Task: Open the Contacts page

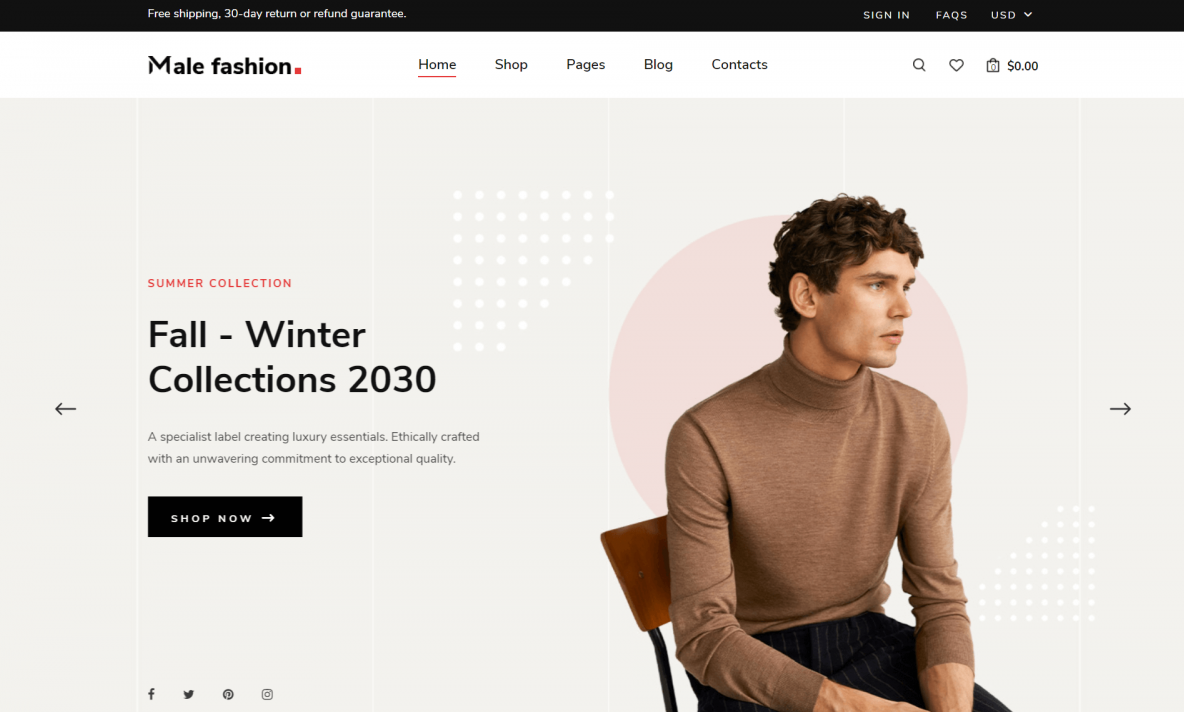Action: tap(739, 65)
